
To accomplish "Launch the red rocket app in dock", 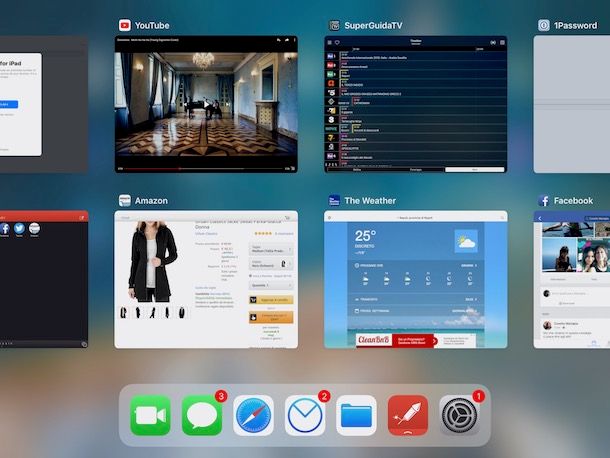I will [x=408, y=415].
